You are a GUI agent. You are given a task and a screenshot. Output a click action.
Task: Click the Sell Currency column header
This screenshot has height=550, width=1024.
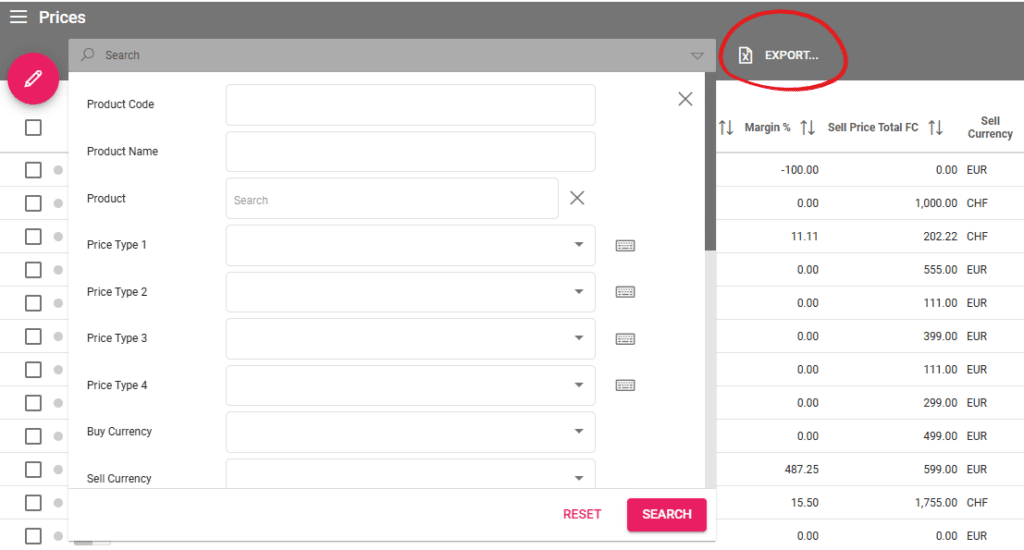(990, 127)
